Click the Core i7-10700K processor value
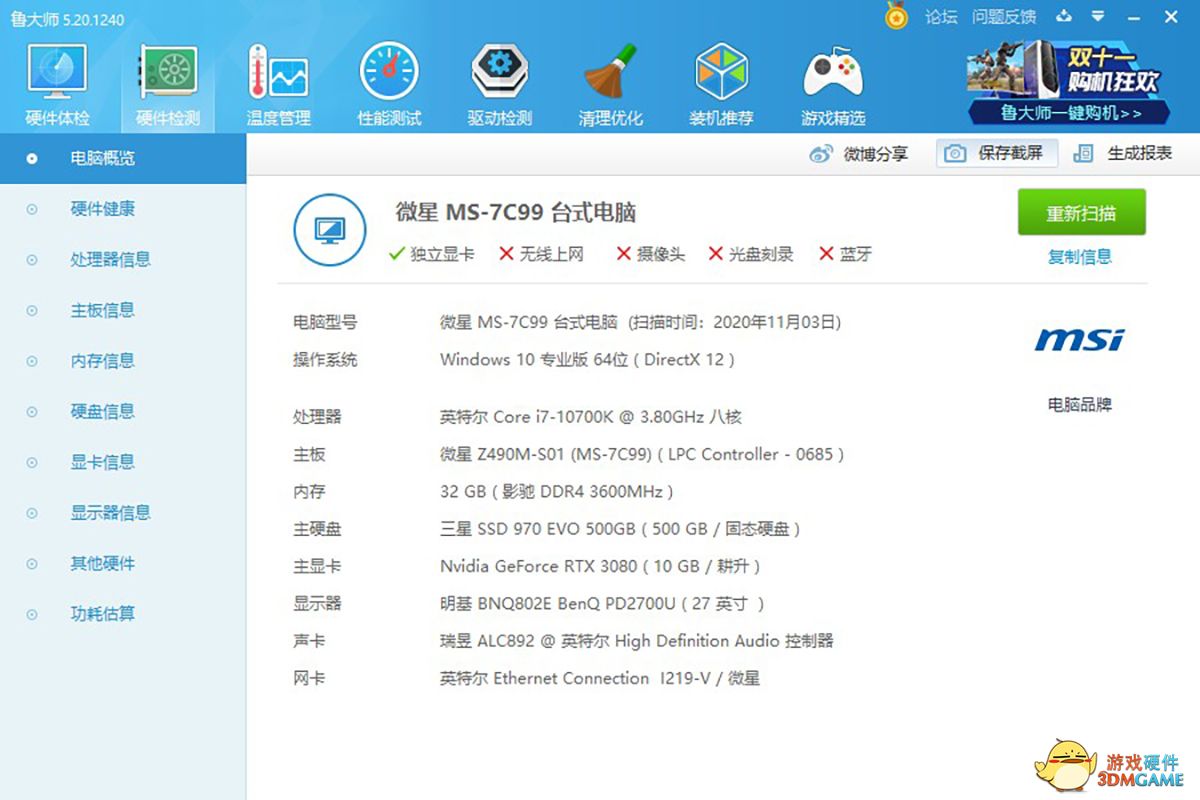The height and width of the screenshot is (800, 1200). point(591,417)
